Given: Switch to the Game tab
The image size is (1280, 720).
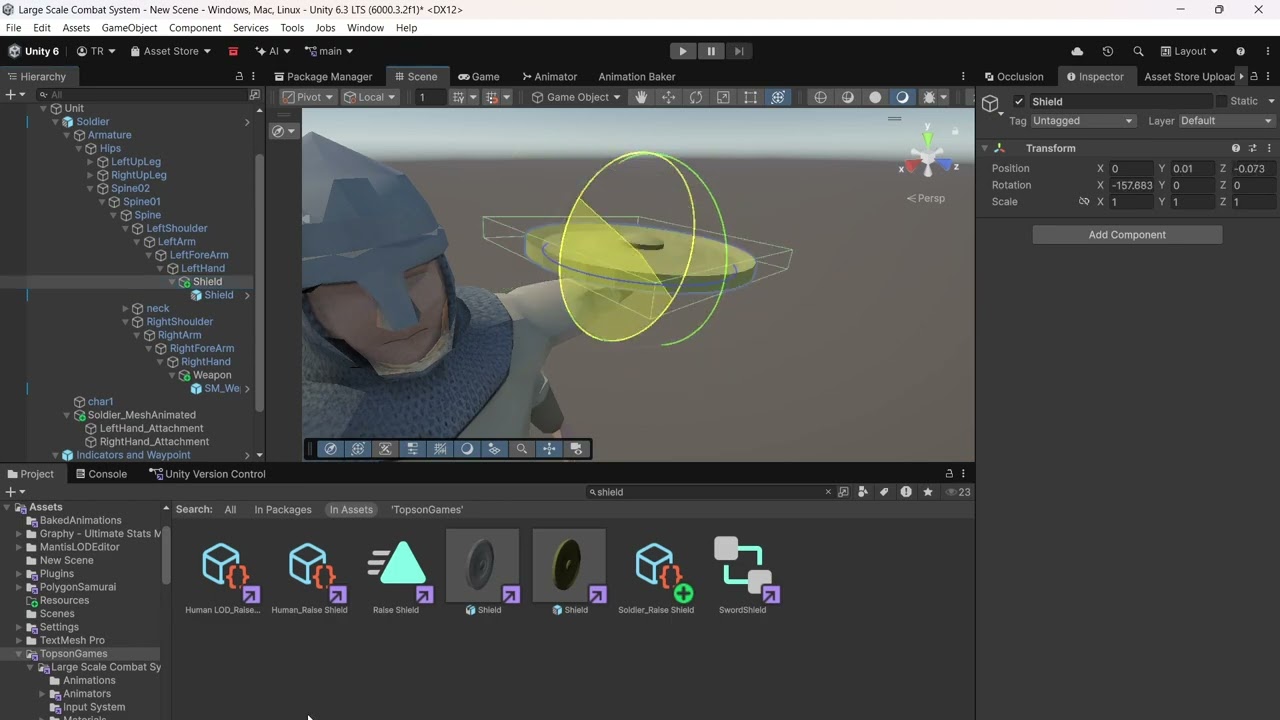Looking at the screenshot, I should pos(478,76).
